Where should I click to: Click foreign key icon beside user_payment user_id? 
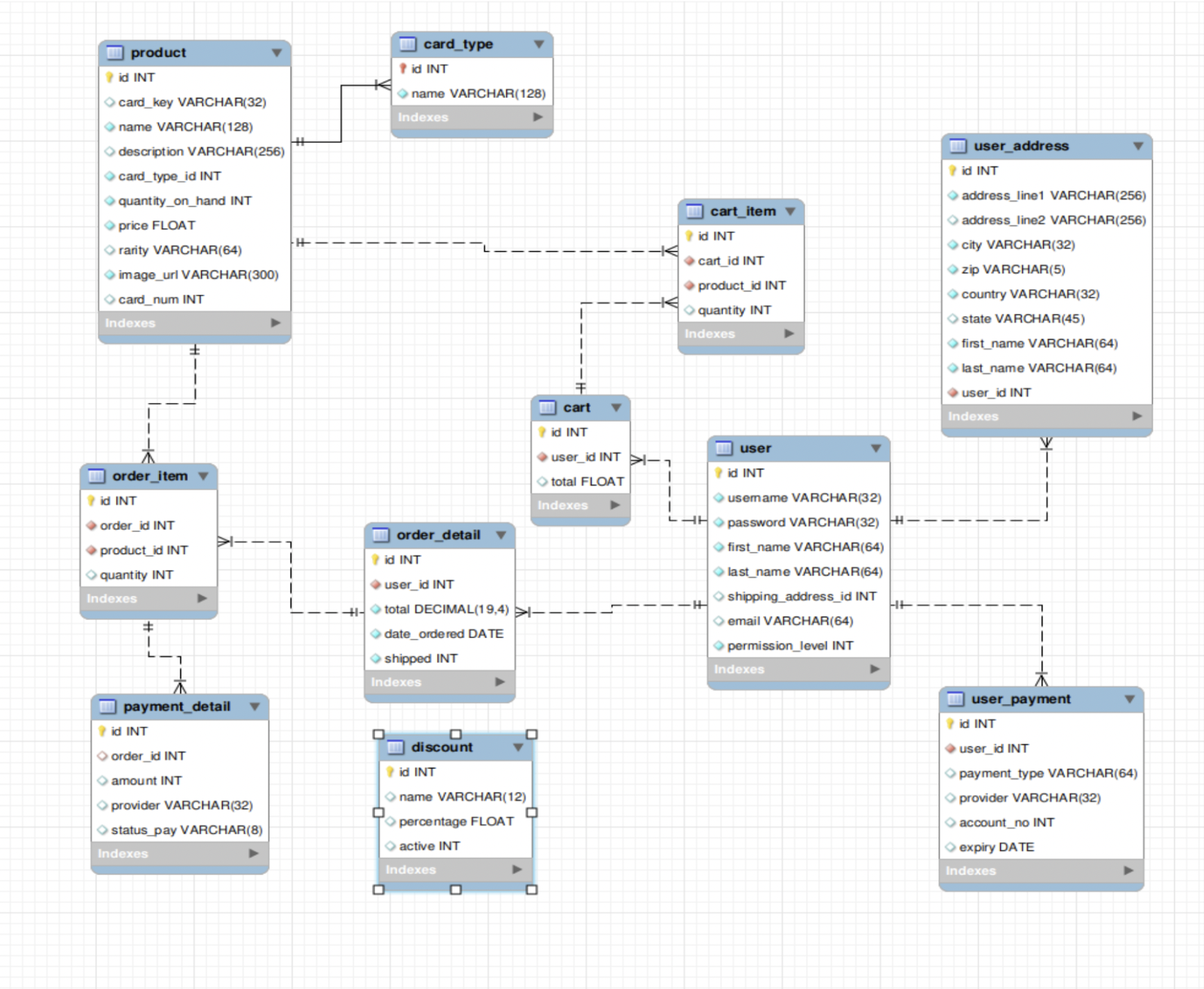tap(950, 749)
